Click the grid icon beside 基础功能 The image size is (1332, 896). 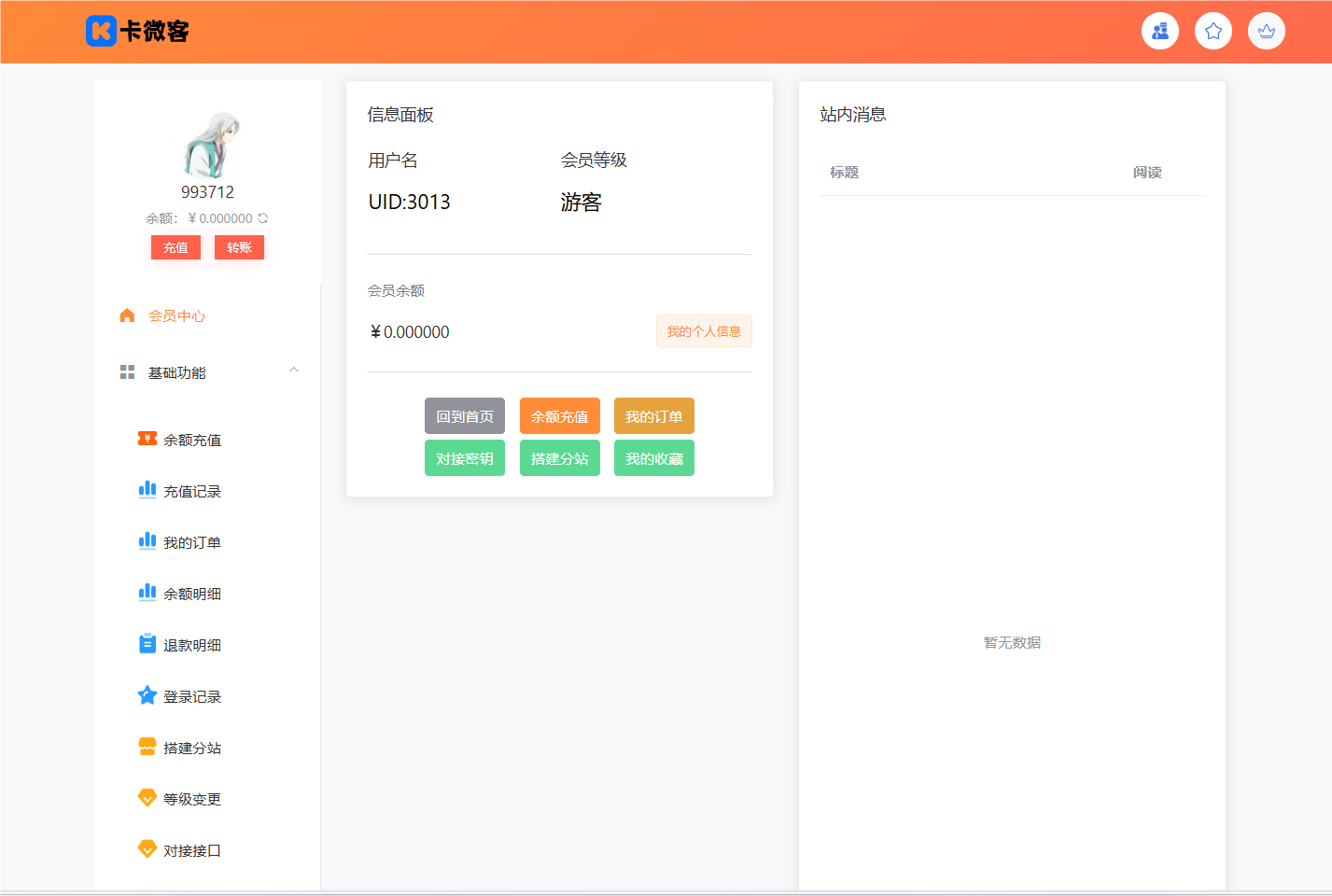127,372
